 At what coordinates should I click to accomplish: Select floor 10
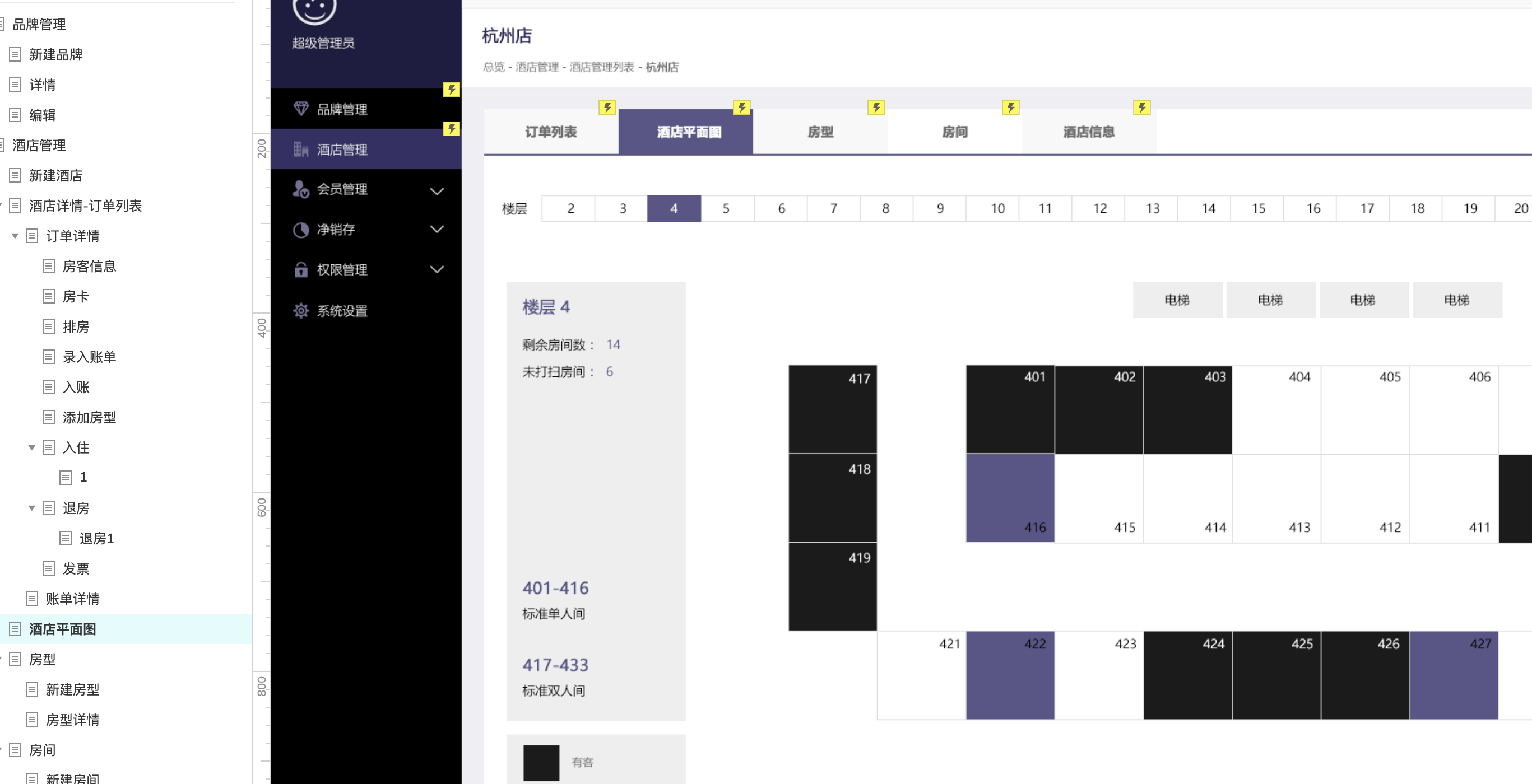pos(992,209)
